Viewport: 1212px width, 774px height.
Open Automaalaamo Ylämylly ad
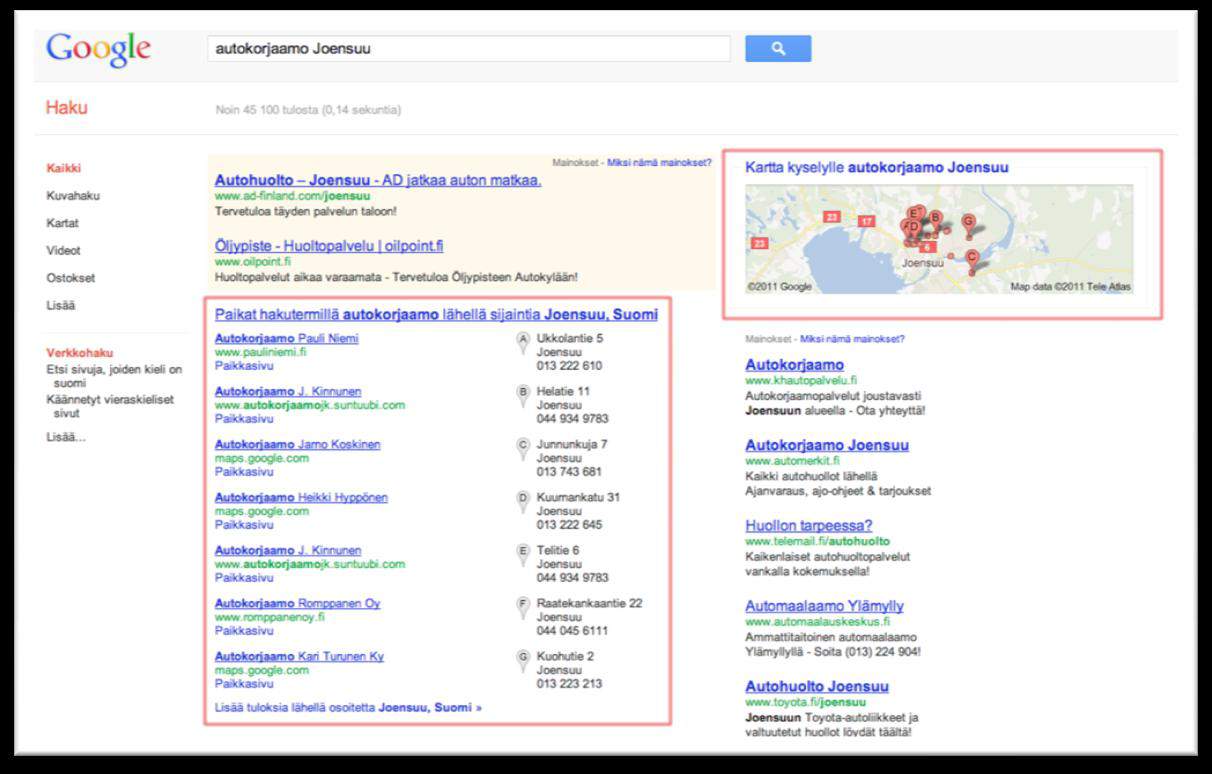click(x=824, y=606)
